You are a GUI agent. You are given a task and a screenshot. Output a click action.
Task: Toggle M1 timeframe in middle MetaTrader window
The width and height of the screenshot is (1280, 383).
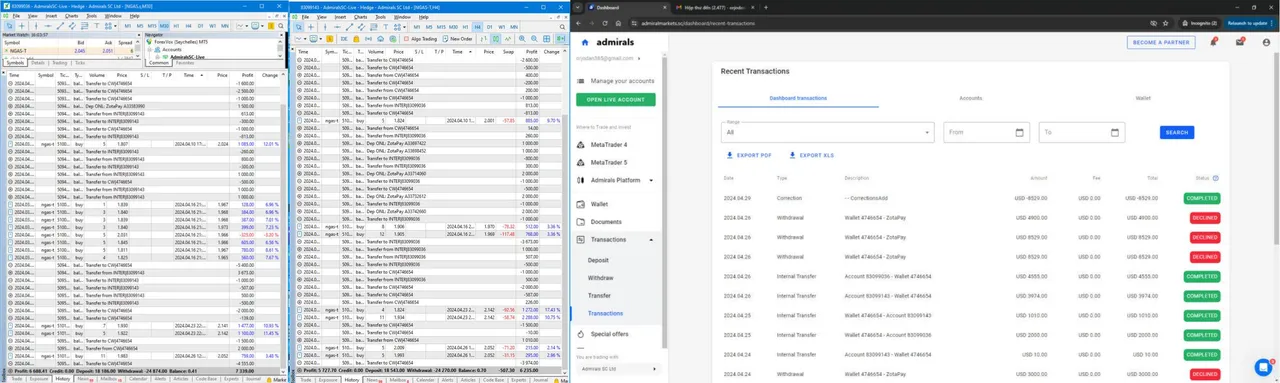point(417,27)
